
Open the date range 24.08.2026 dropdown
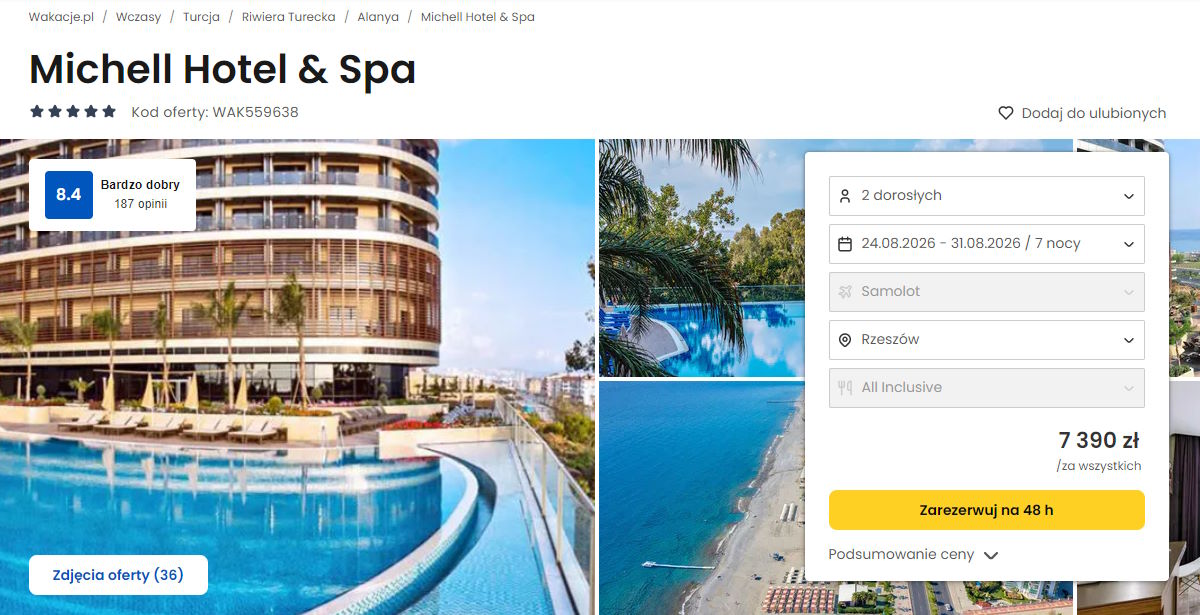987,243
